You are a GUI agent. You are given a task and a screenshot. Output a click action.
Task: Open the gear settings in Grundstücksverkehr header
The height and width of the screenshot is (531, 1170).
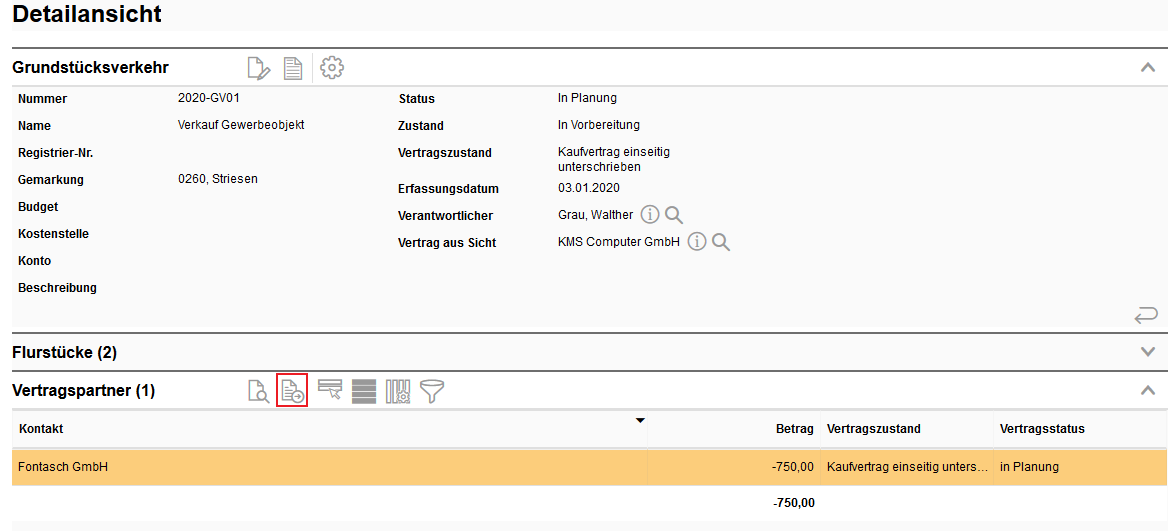[332, 68]
